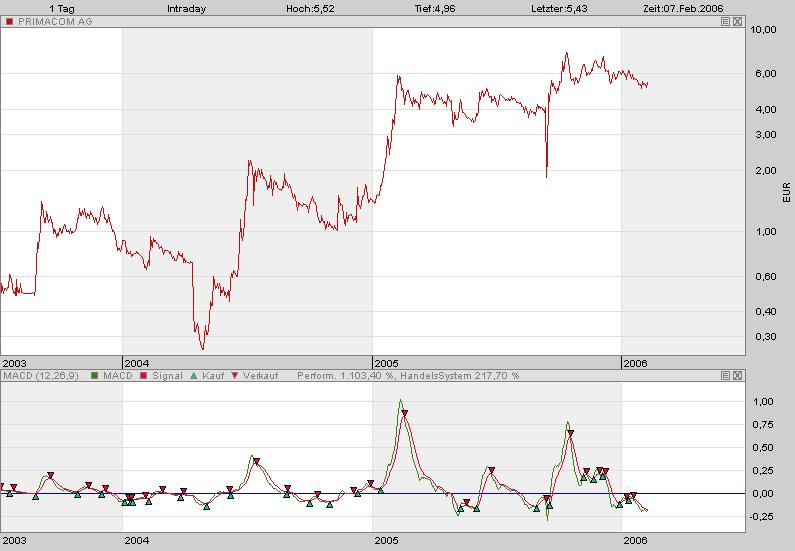
Task: Click the 0,00 MACD axis label
Action: click(x=763, y=493)
